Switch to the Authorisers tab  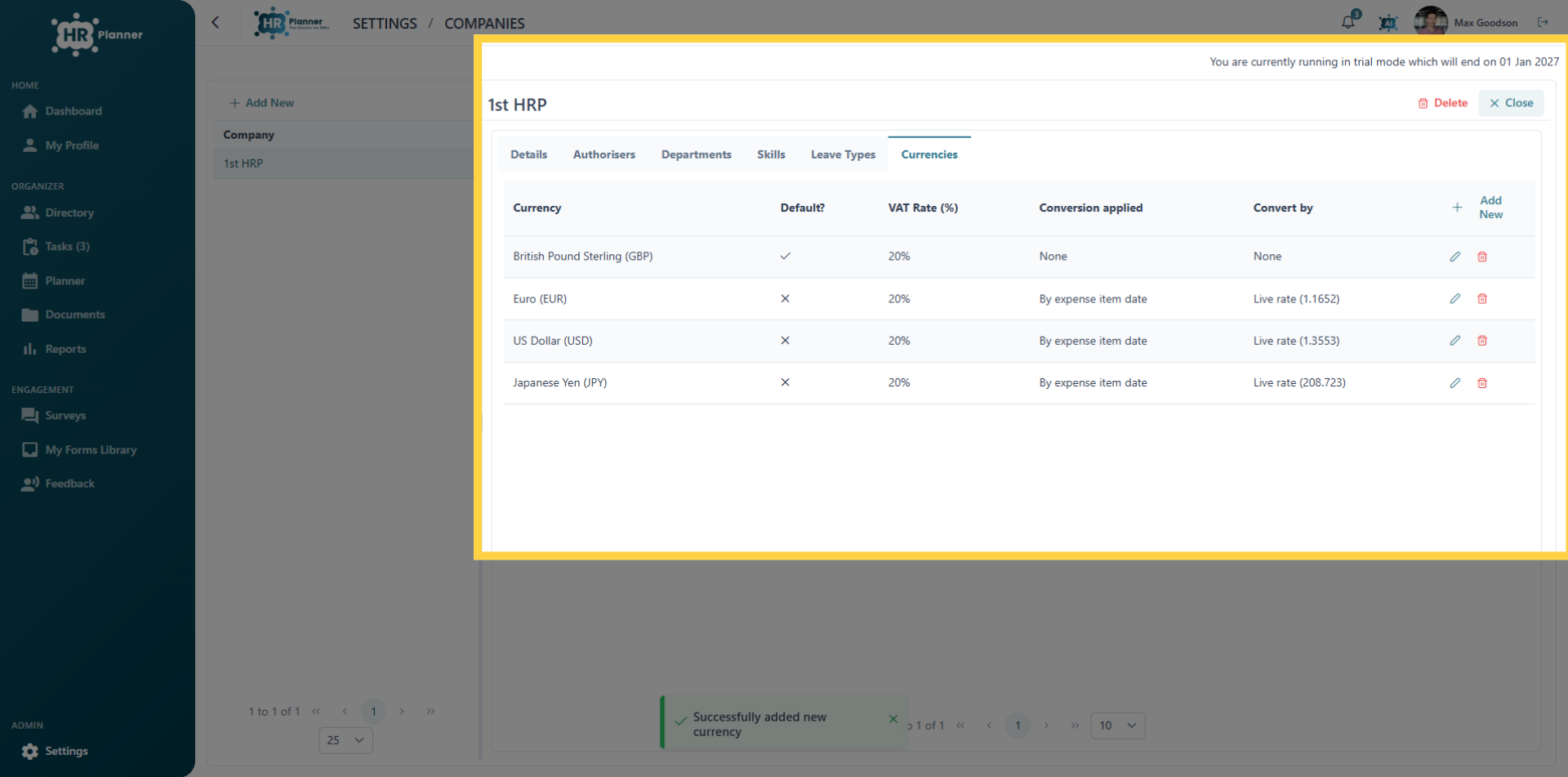(604, 154)
